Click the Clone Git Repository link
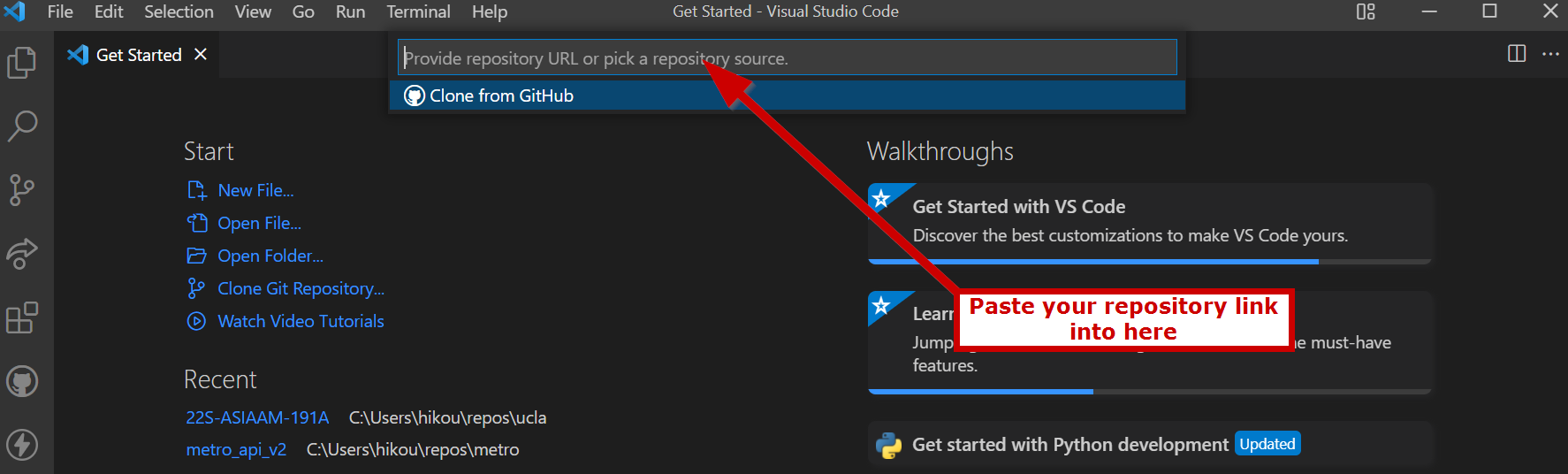The height and width of the screenshot is (474, 1568). 301,288
